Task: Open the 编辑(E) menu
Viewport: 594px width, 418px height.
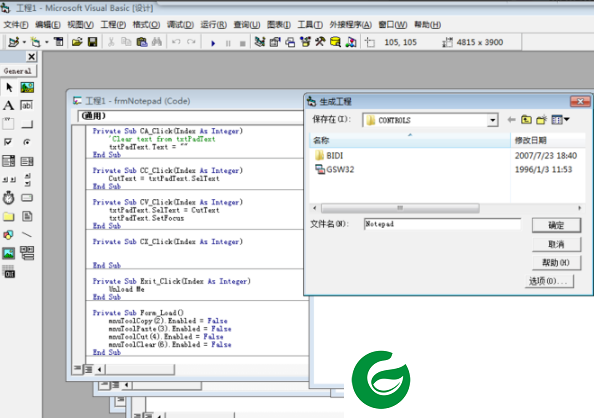Action: coord(48,25)
